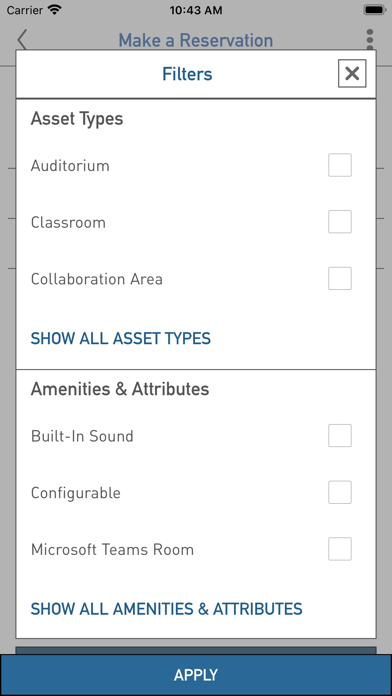Tick the Collaboration Area checkbox
This screenshot has height=696, width=392.
(x=340, y=279)
